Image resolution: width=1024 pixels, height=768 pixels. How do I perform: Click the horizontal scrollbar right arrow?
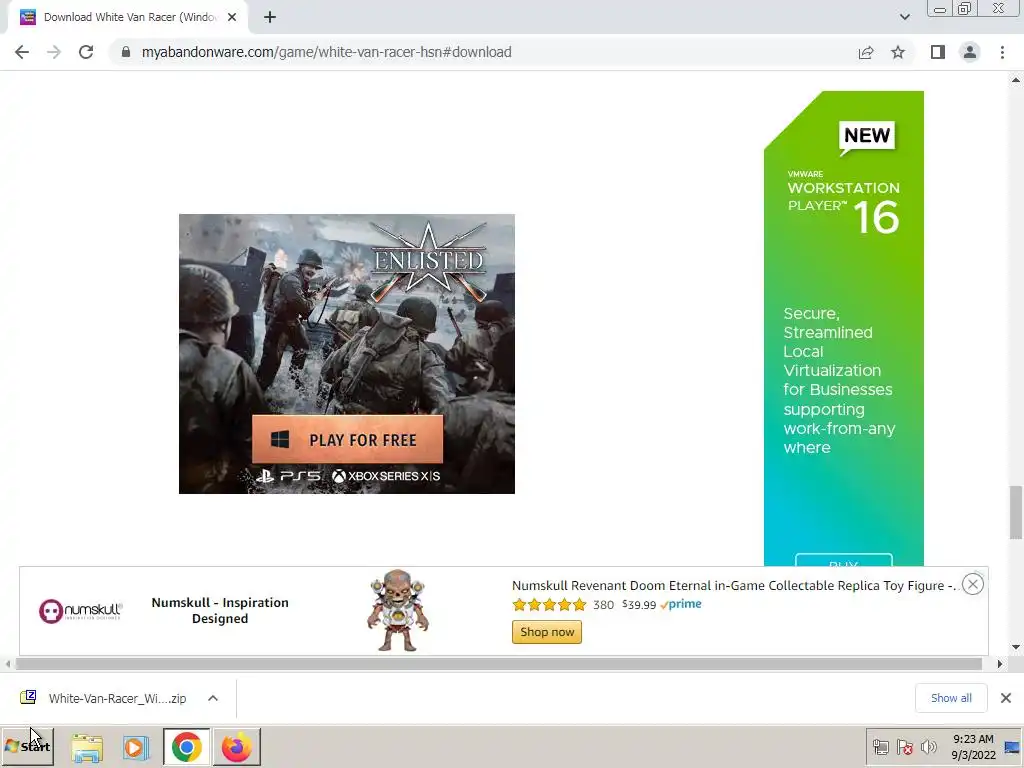(1000, 664)
